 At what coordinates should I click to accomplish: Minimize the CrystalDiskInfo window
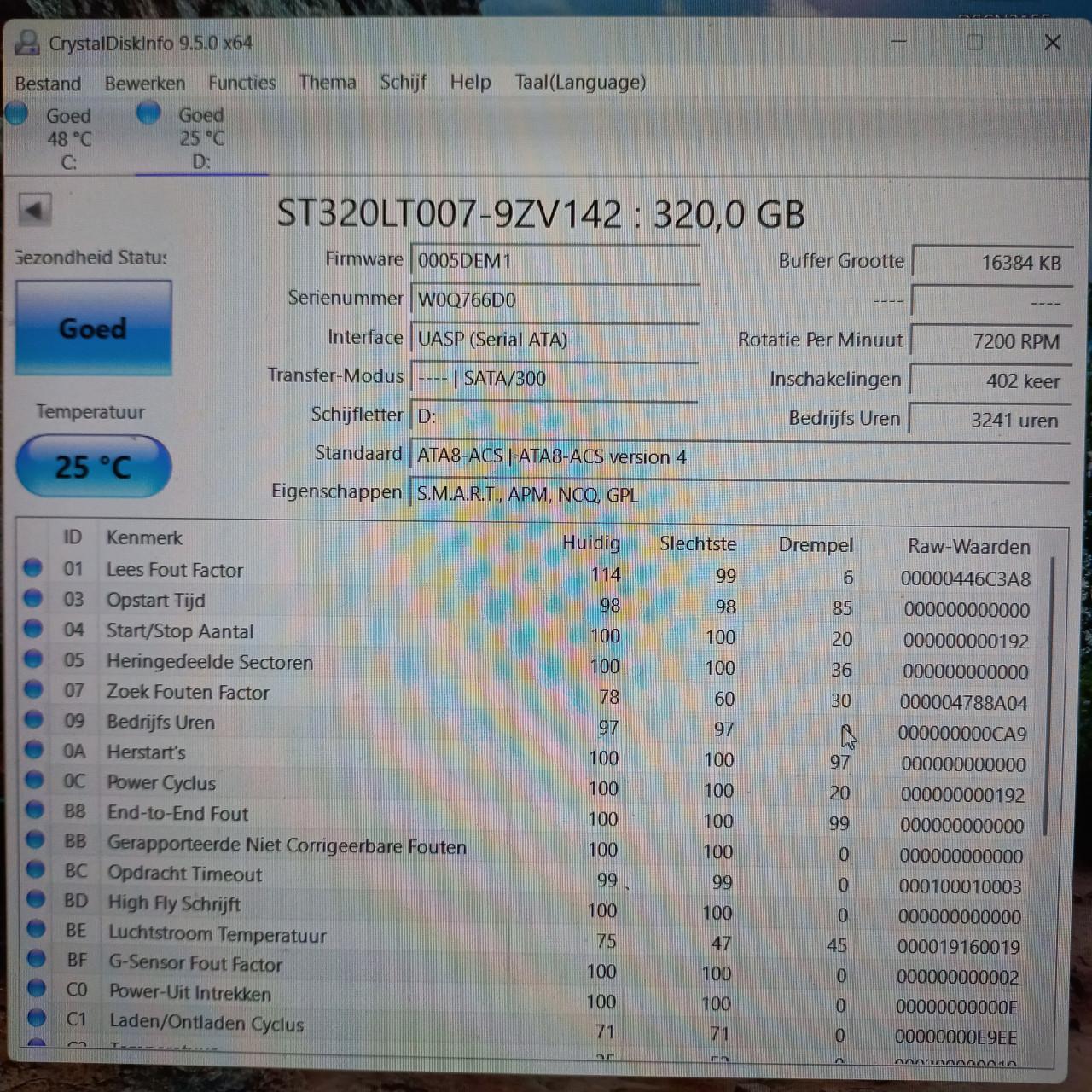pyautogui.click(x=897, y=43)
